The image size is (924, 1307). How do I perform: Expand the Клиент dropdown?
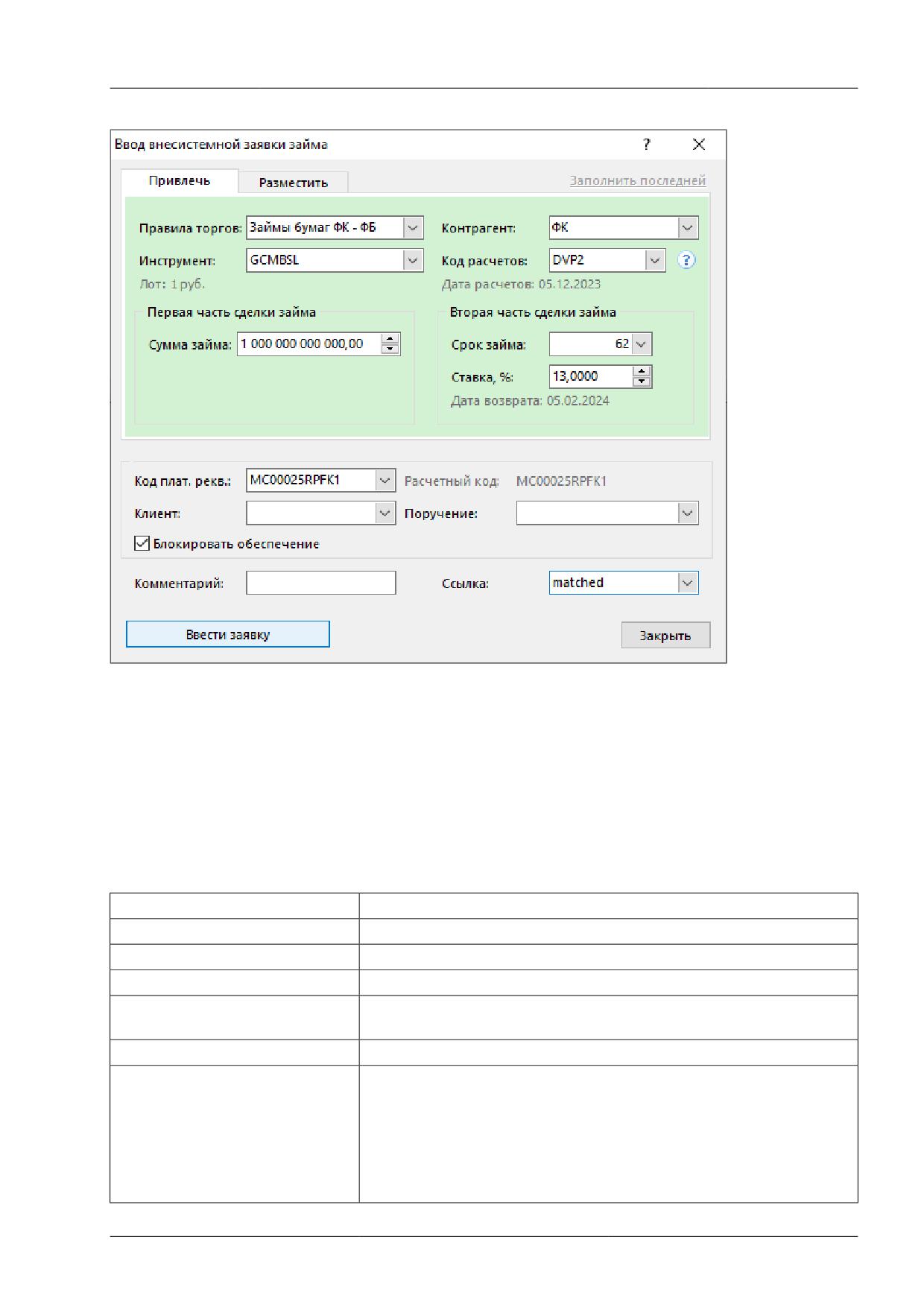coord(385,513)
